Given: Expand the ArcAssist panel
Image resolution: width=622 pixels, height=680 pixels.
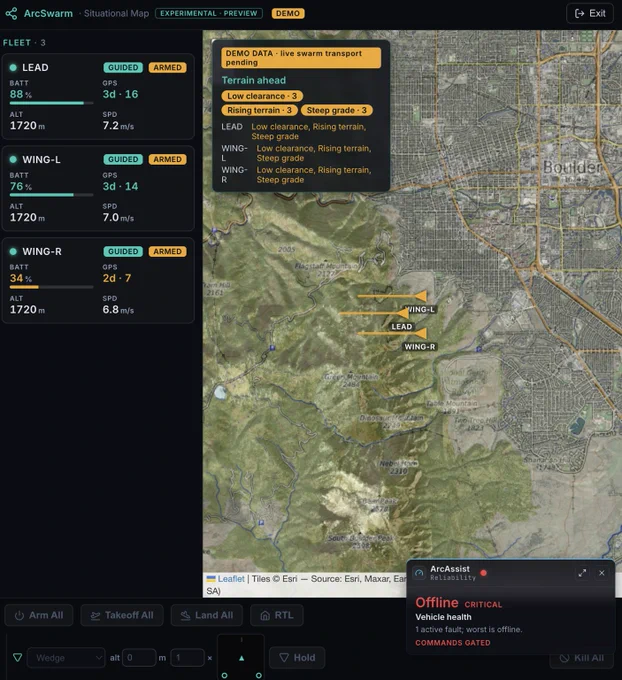Looking at the screenshot, I should pos(582,573).
